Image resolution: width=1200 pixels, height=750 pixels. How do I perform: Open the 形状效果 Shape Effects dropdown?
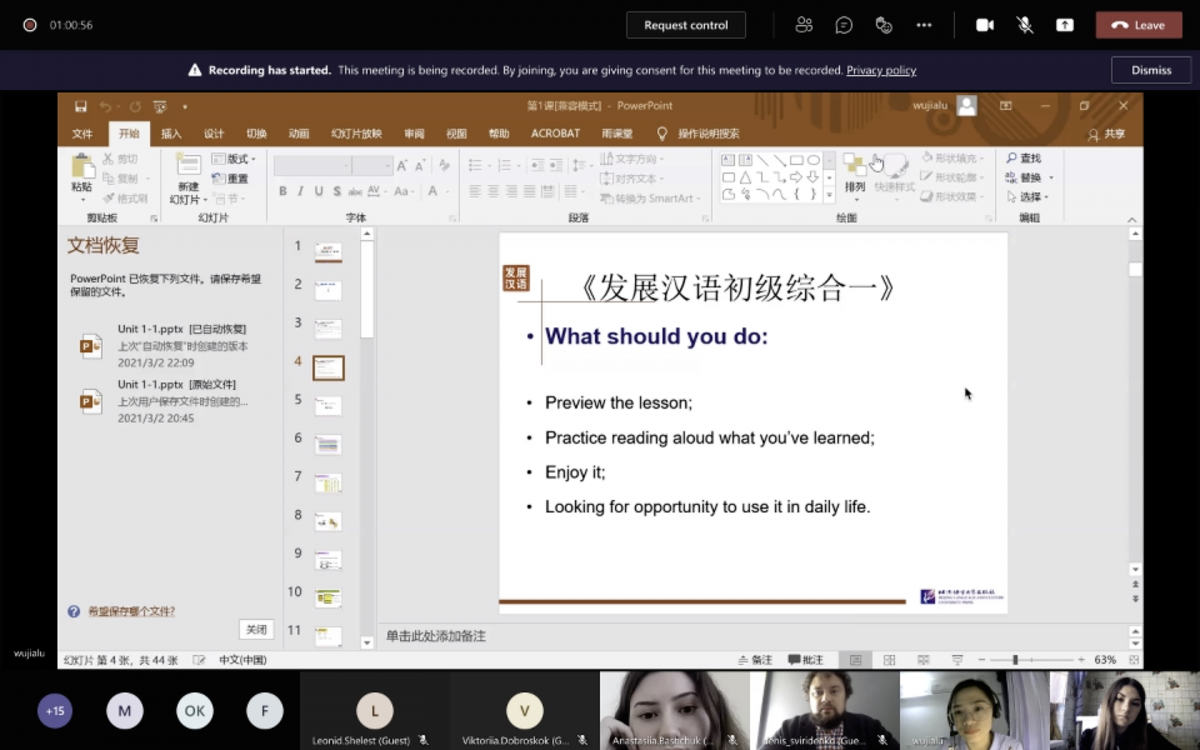click(952, 197)
